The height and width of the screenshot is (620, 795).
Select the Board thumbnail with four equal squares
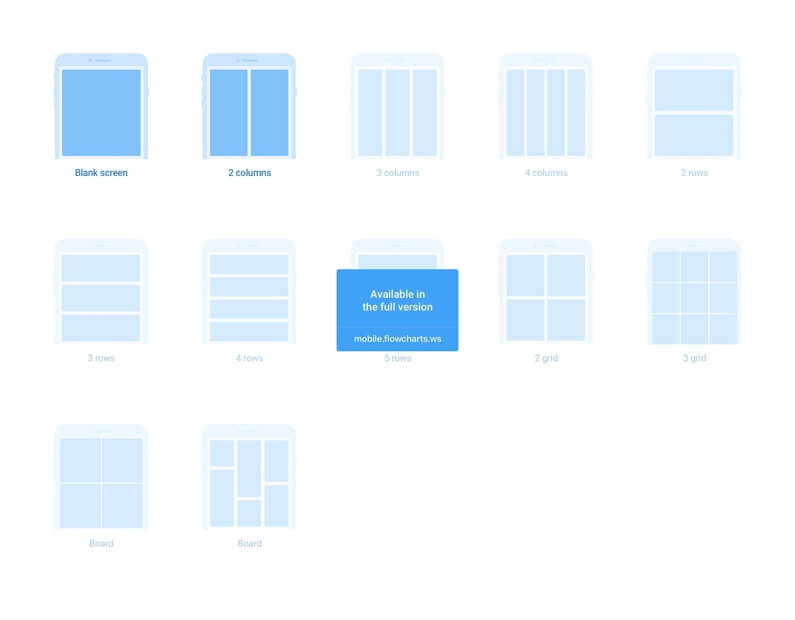coord(101,477)
